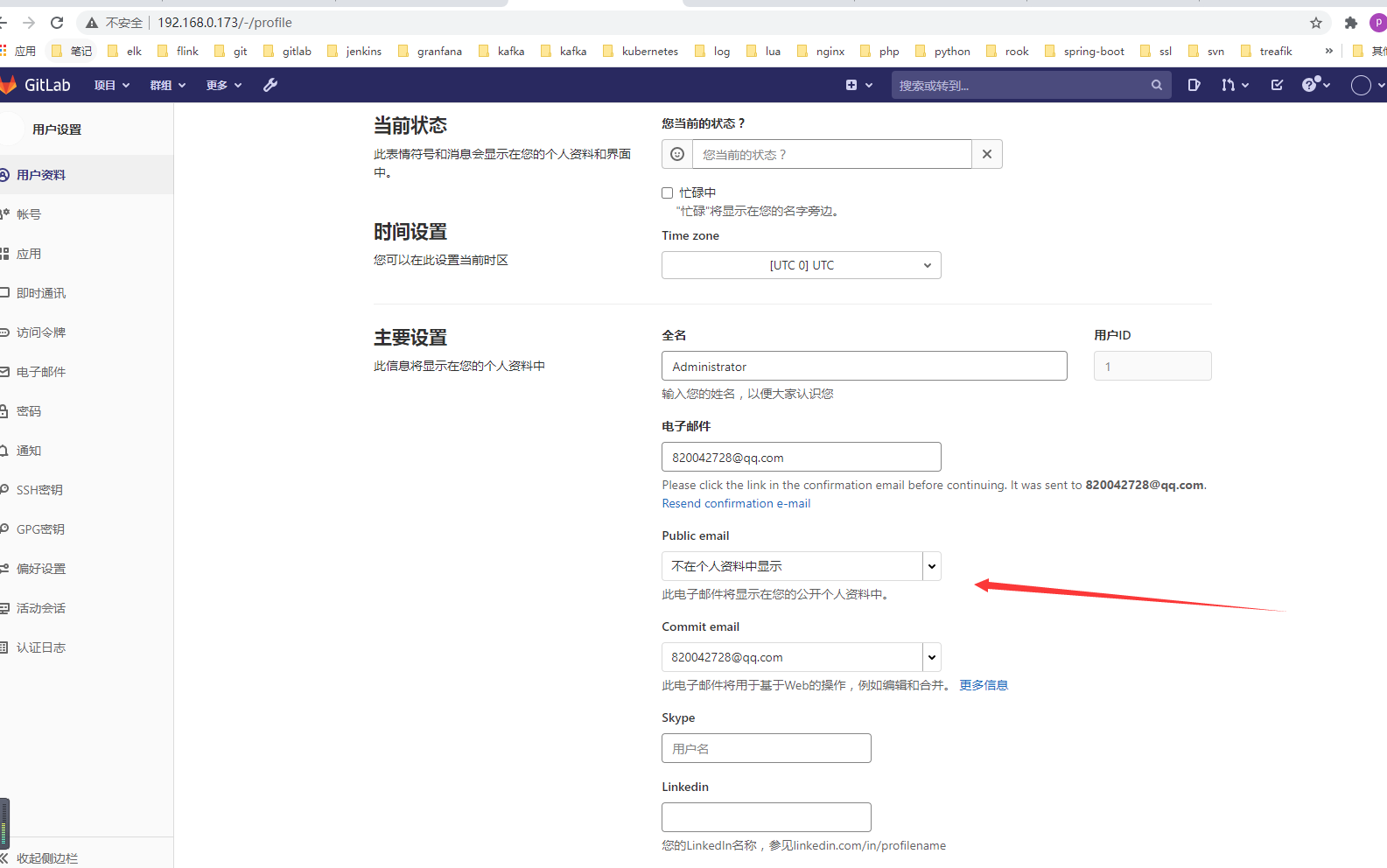Open the new item plus dropdown
Screen dimensions: 1387x868
click(x=858, y=85)
